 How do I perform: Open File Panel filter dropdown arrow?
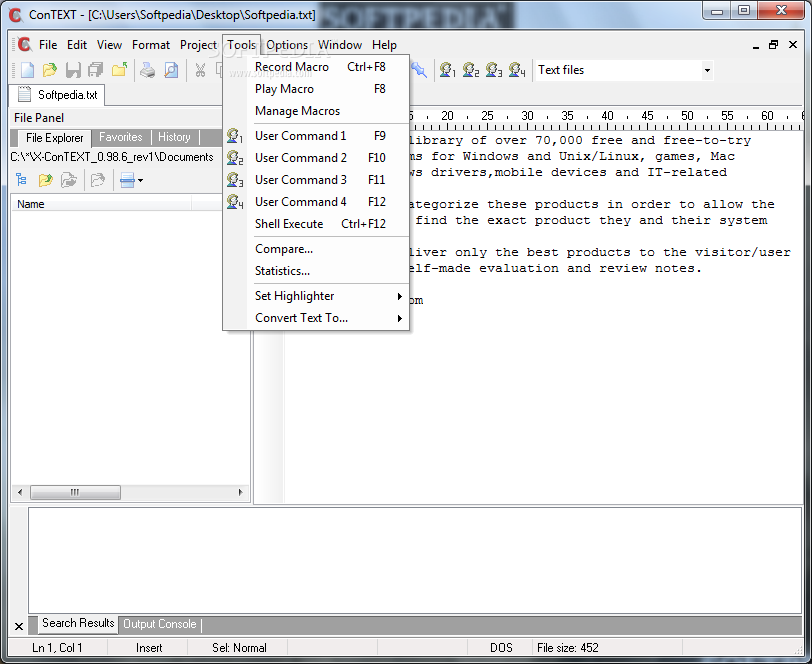(140, 180)
